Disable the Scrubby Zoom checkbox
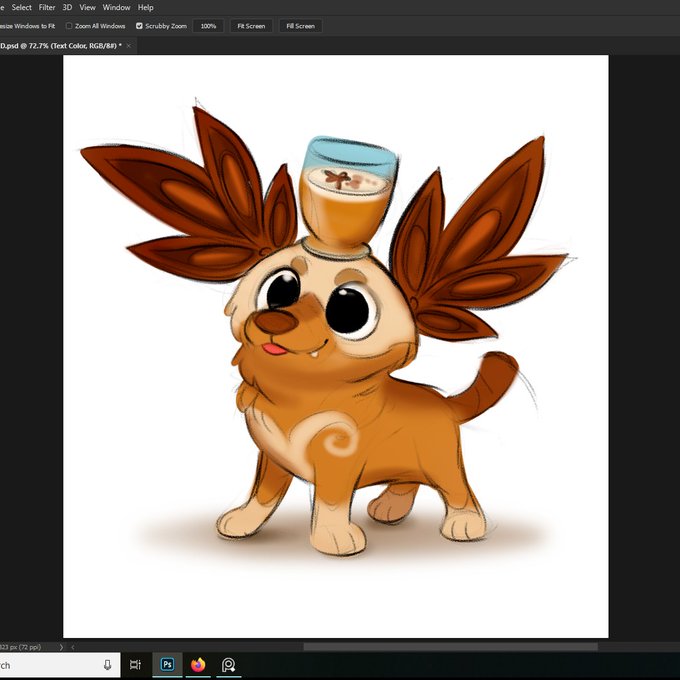680x680 pixels. (139, 26)
